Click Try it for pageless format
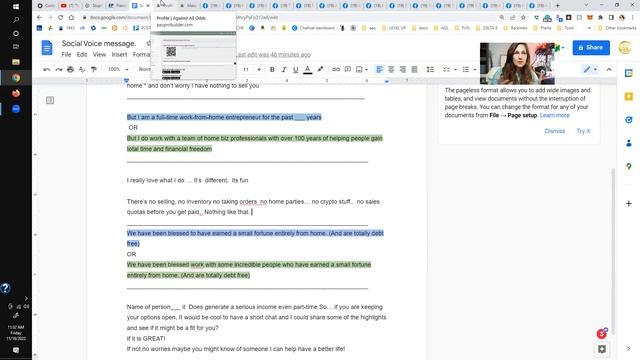Viewport: 640px width, 360px height. [x=583, y=131]
